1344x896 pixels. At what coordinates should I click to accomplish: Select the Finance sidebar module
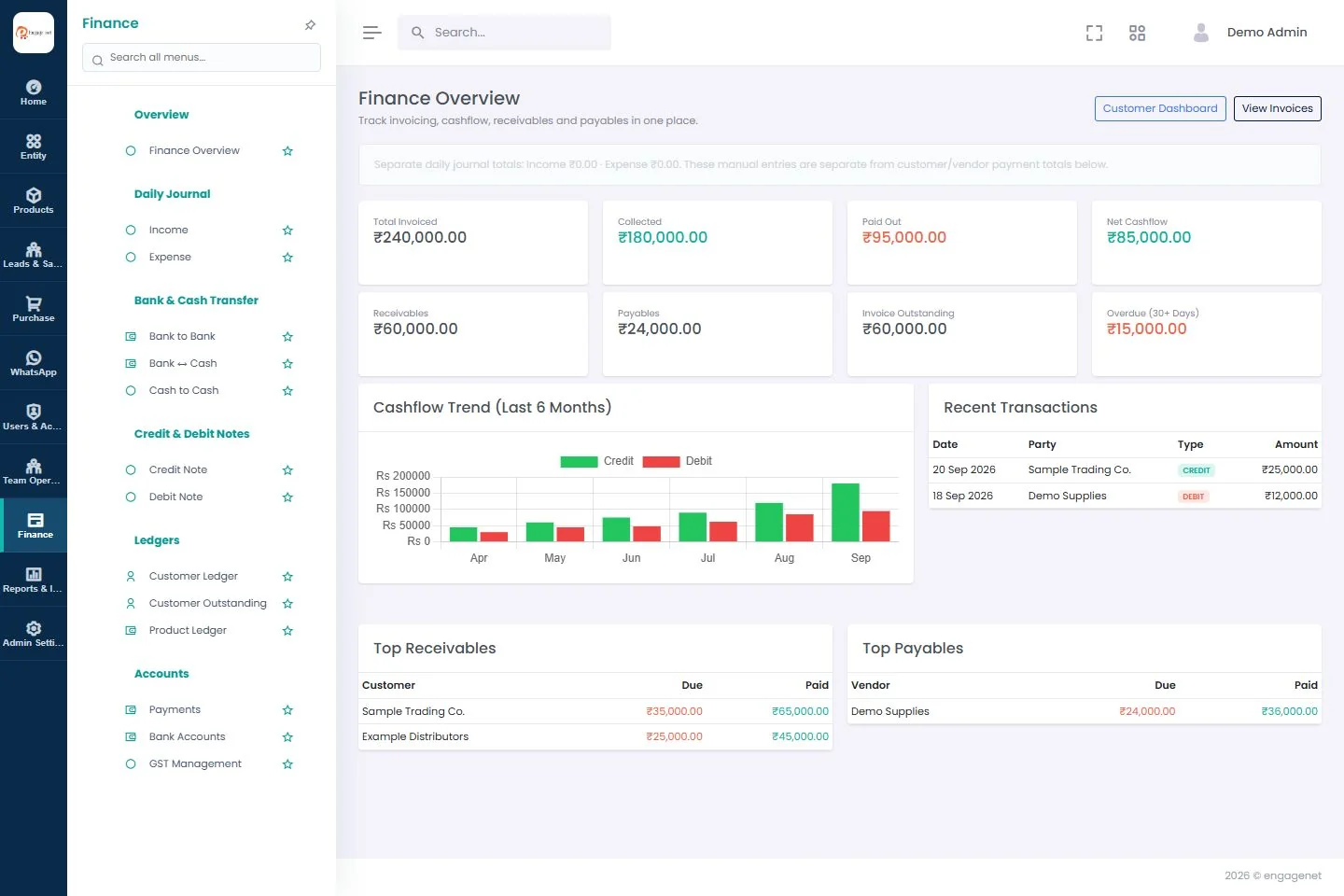click(x=34, y=525)
